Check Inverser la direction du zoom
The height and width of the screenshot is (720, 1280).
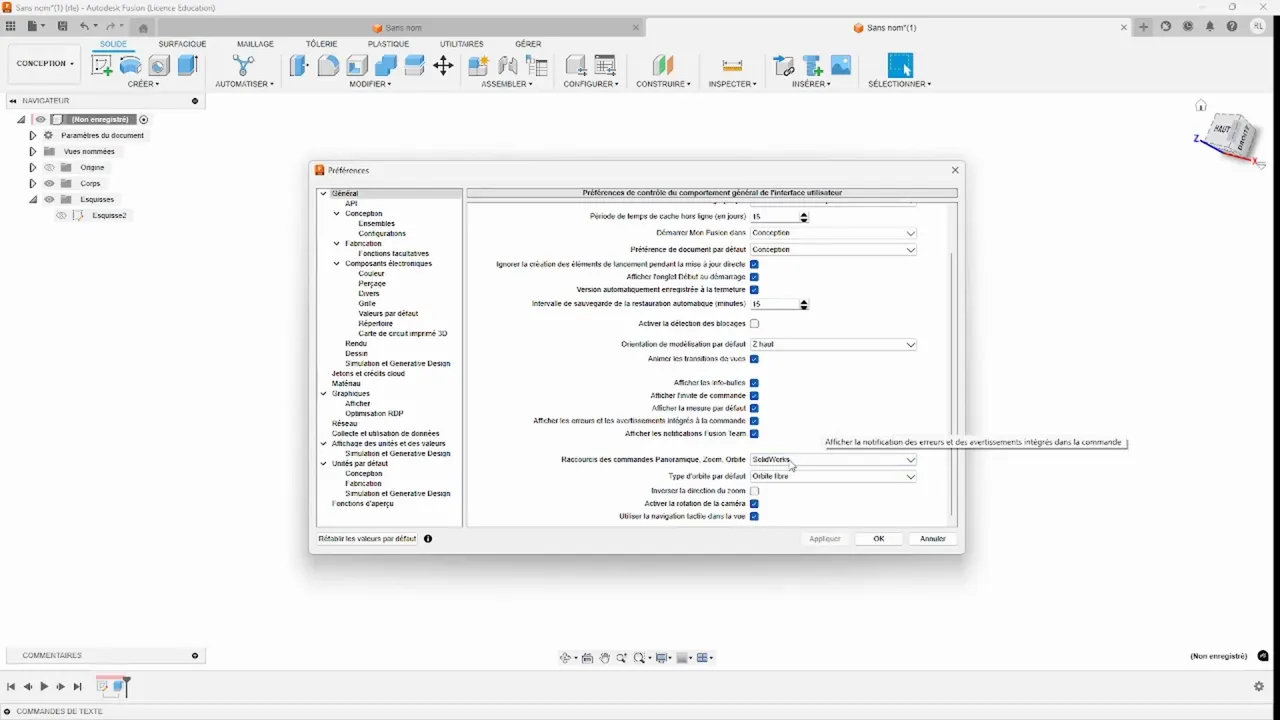click(x=755, y=490)
